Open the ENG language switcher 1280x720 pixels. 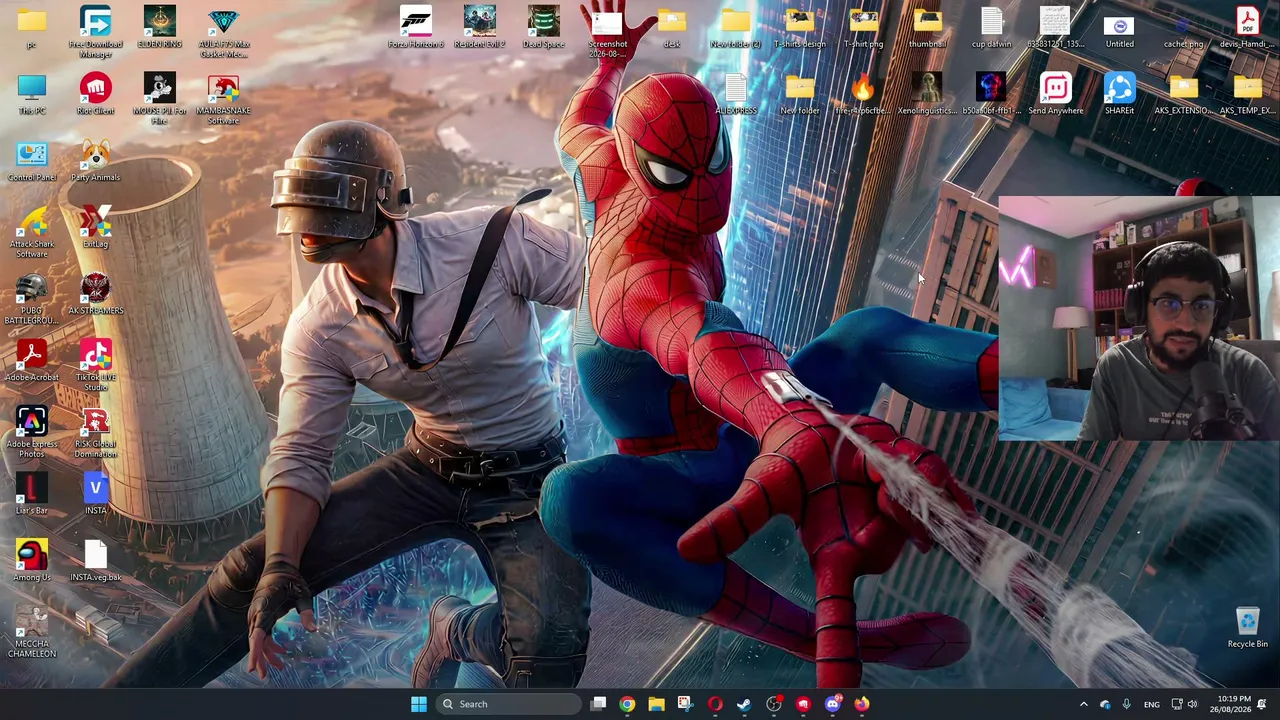[1152, 704]
